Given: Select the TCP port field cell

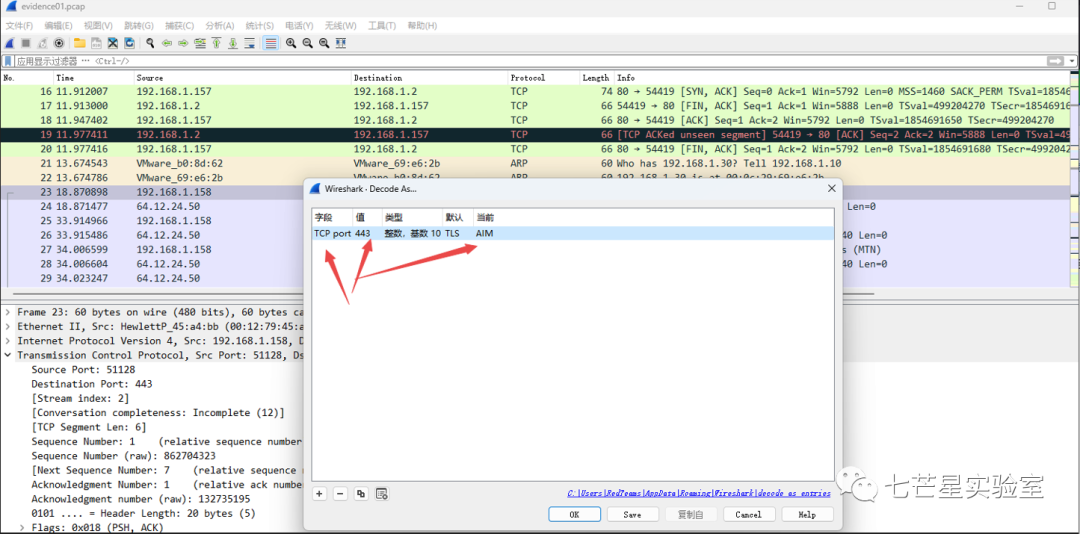Looking at the screenshot, I should [333, 234].
